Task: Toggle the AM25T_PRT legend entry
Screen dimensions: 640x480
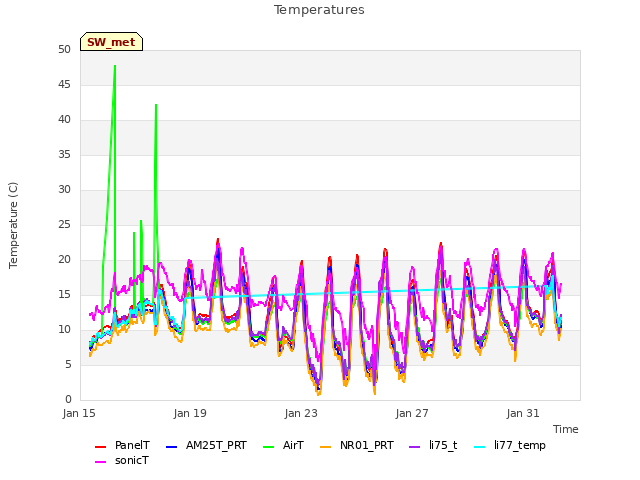Action: point(207,445)
